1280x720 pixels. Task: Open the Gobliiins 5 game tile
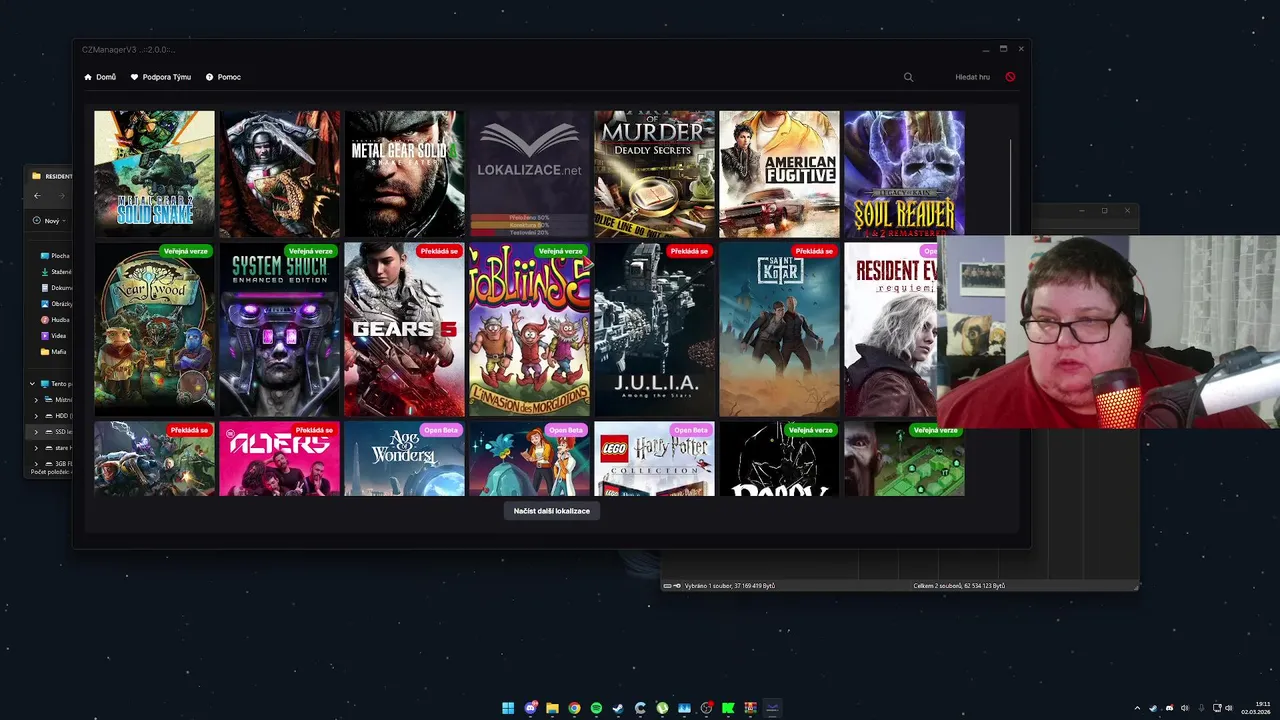529,330
